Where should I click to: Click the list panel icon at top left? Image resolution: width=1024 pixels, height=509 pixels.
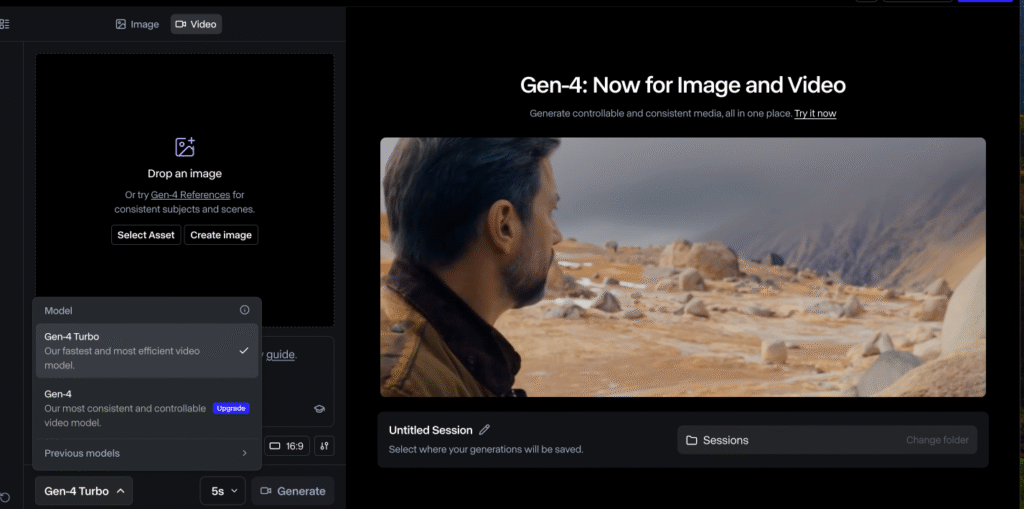coord(4,23)
